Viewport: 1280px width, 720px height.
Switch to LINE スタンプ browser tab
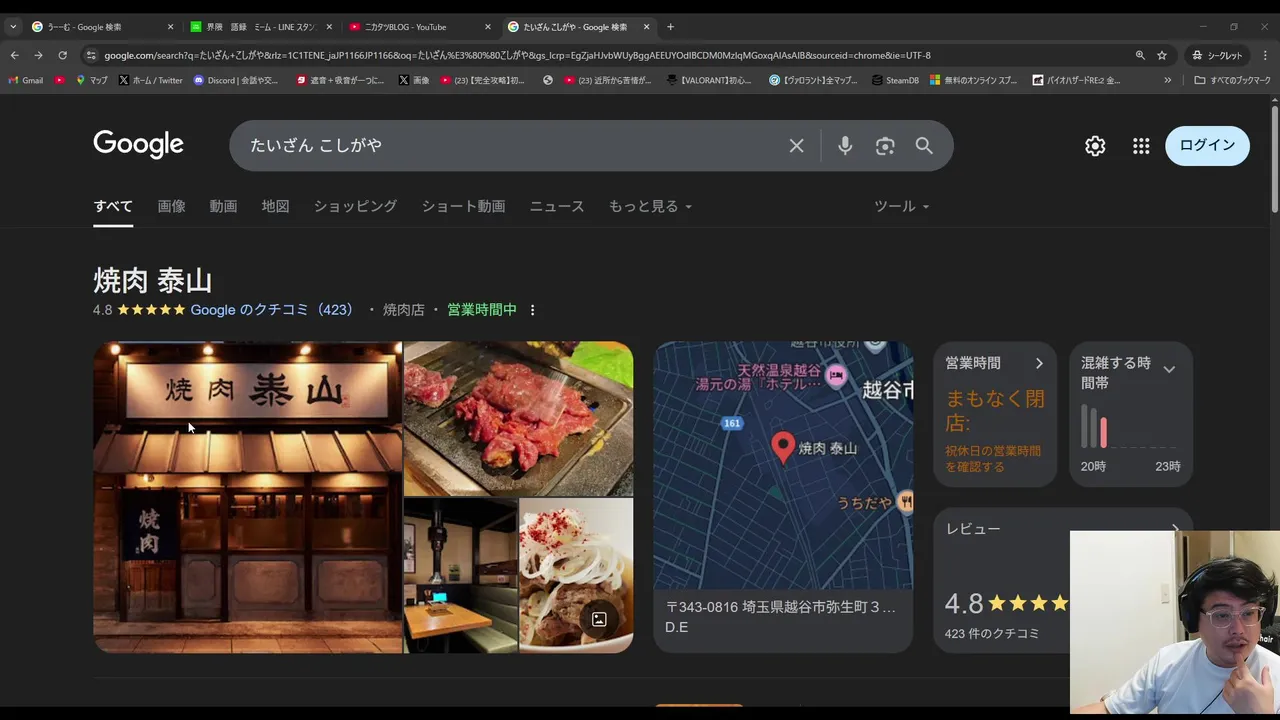pos(260,27)
